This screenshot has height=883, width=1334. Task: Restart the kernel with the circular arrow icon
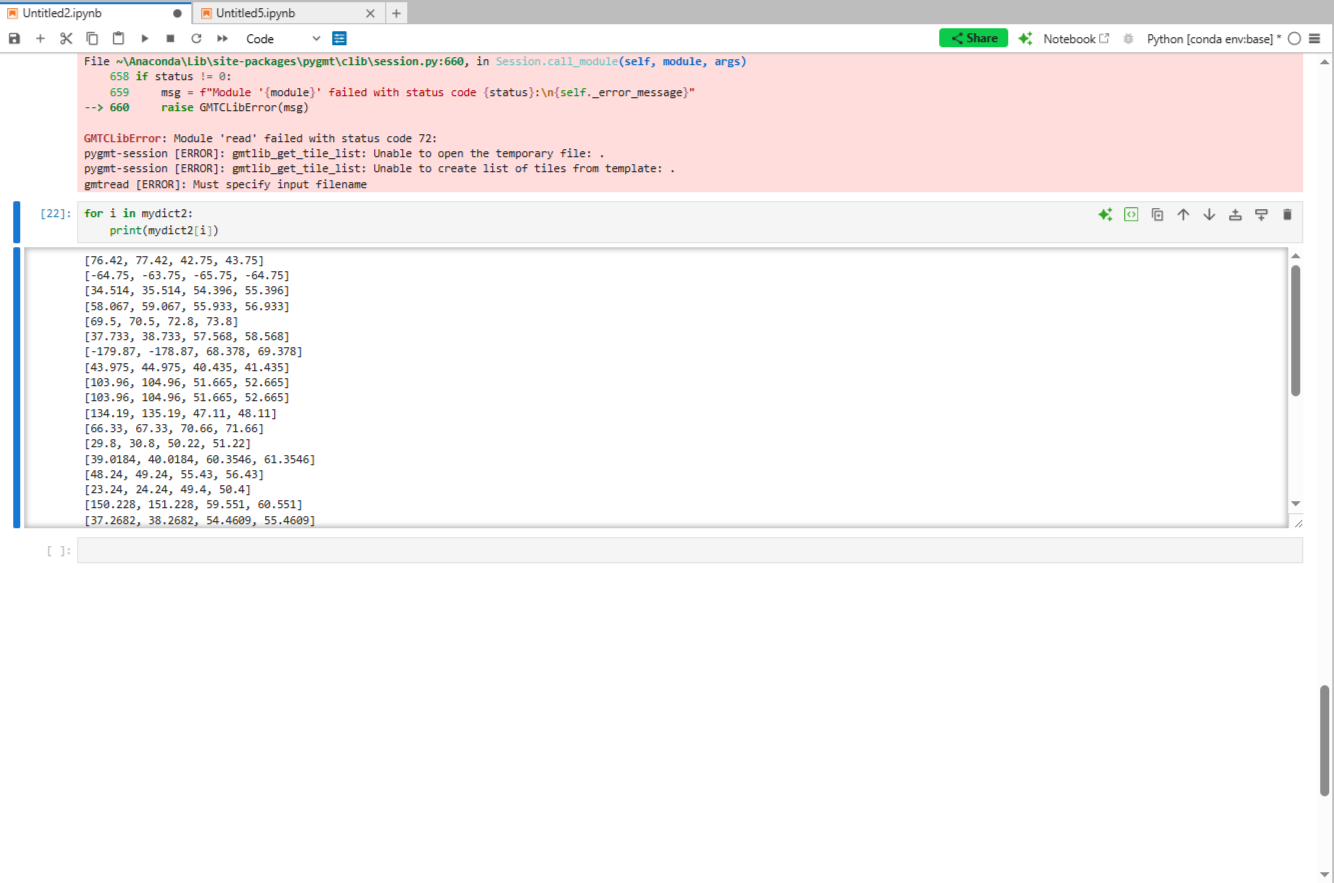(196, 38)
